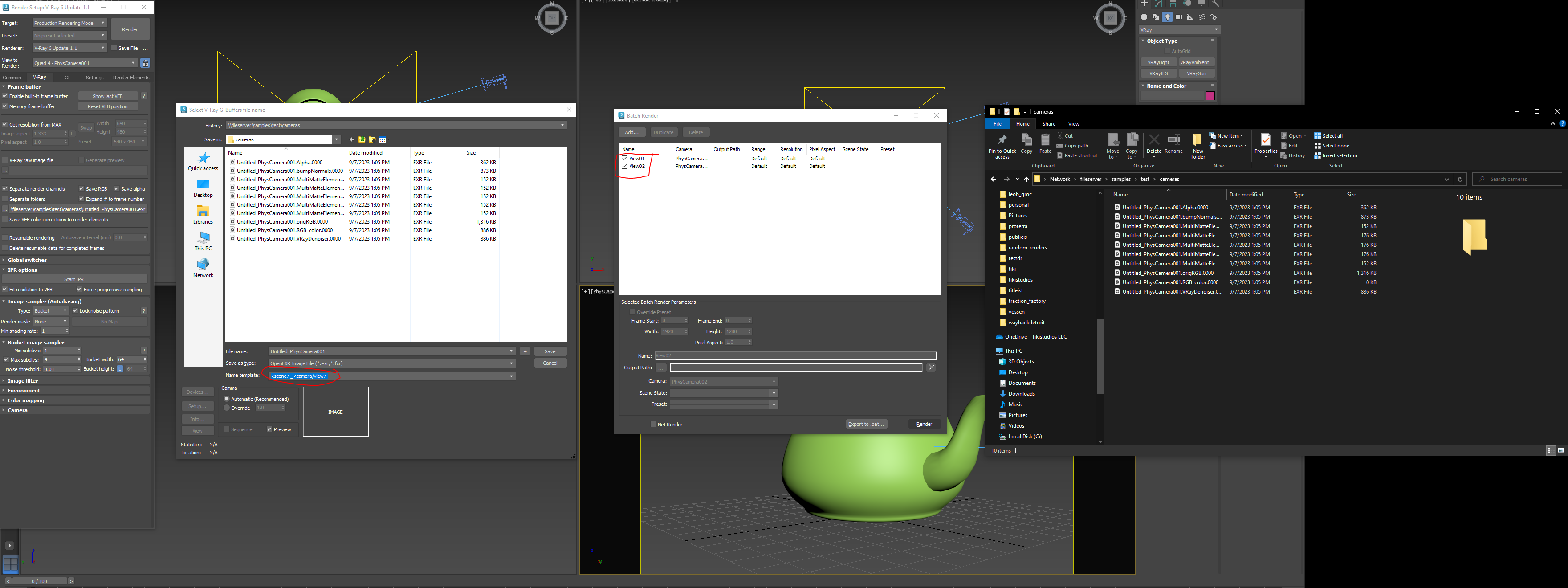Switch to Settings tab in Render Setup

tap(94, 78)
